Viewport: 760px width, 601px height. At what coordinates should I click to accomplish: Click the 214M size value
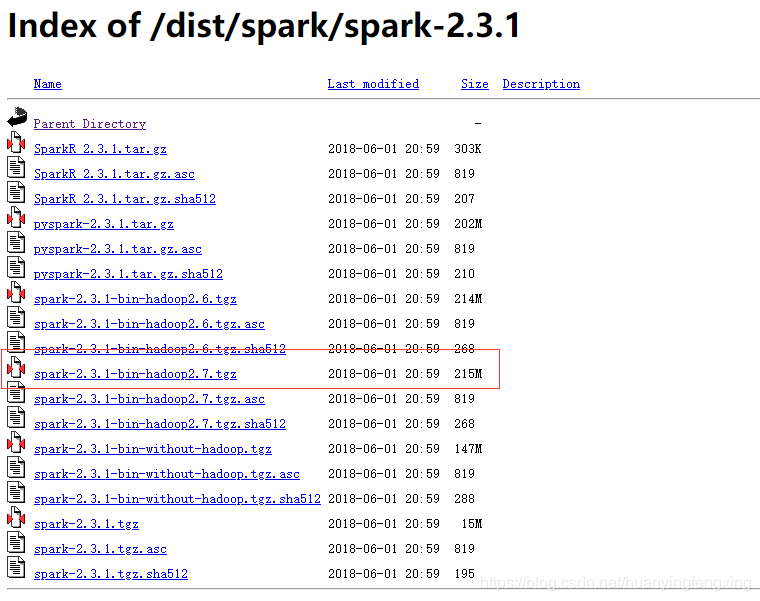(x=468, y=299)
